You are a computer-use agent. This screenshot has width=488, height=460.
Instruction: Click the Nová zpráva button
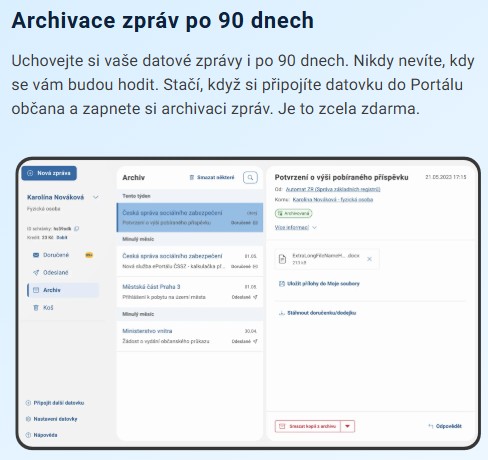pyautogui.click(x=49, y=173)
